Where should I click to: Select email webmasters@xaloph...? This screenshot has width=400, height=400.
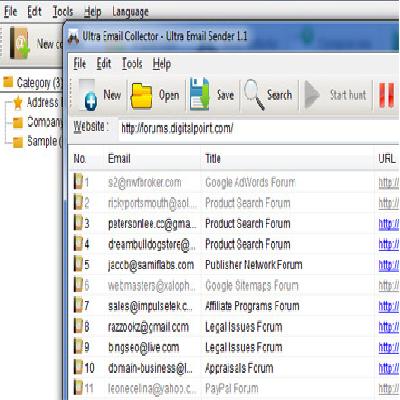tap(152, 286)
